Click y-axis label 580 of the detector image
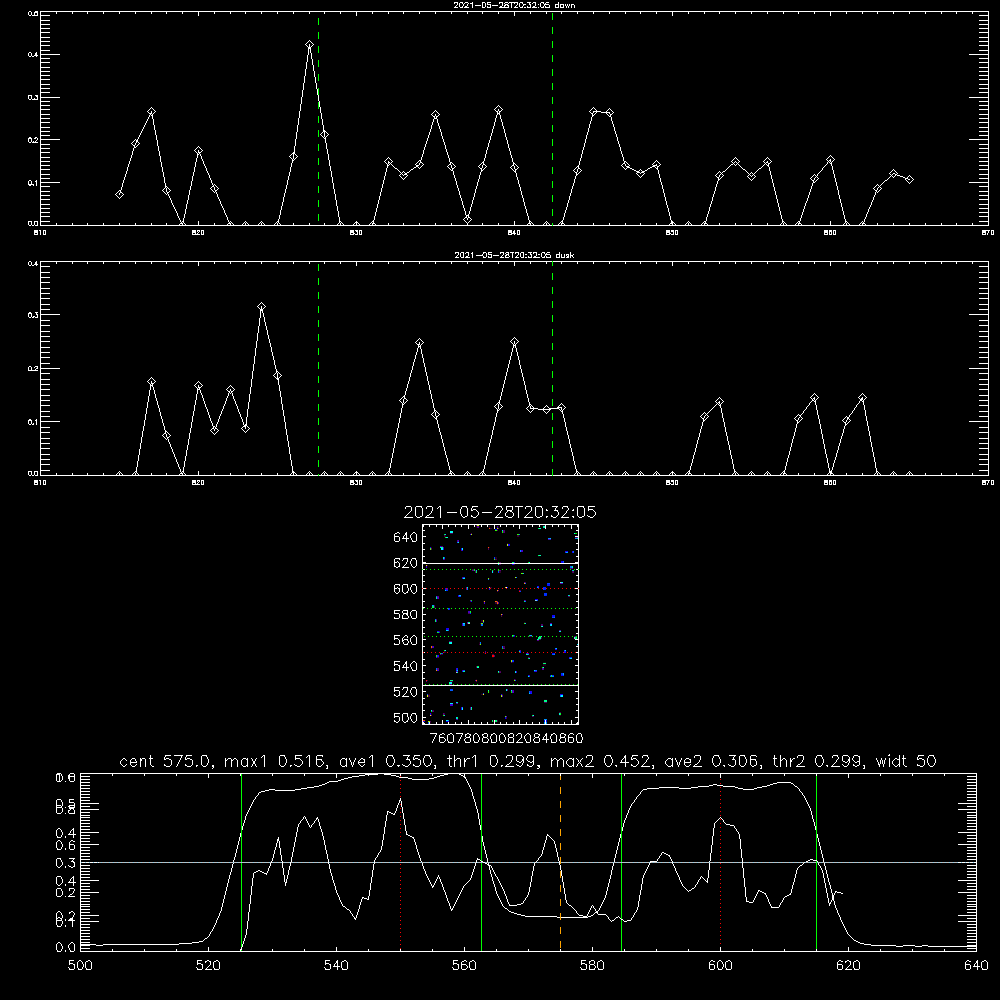The image size is (1000, 1000). point(406,615)
